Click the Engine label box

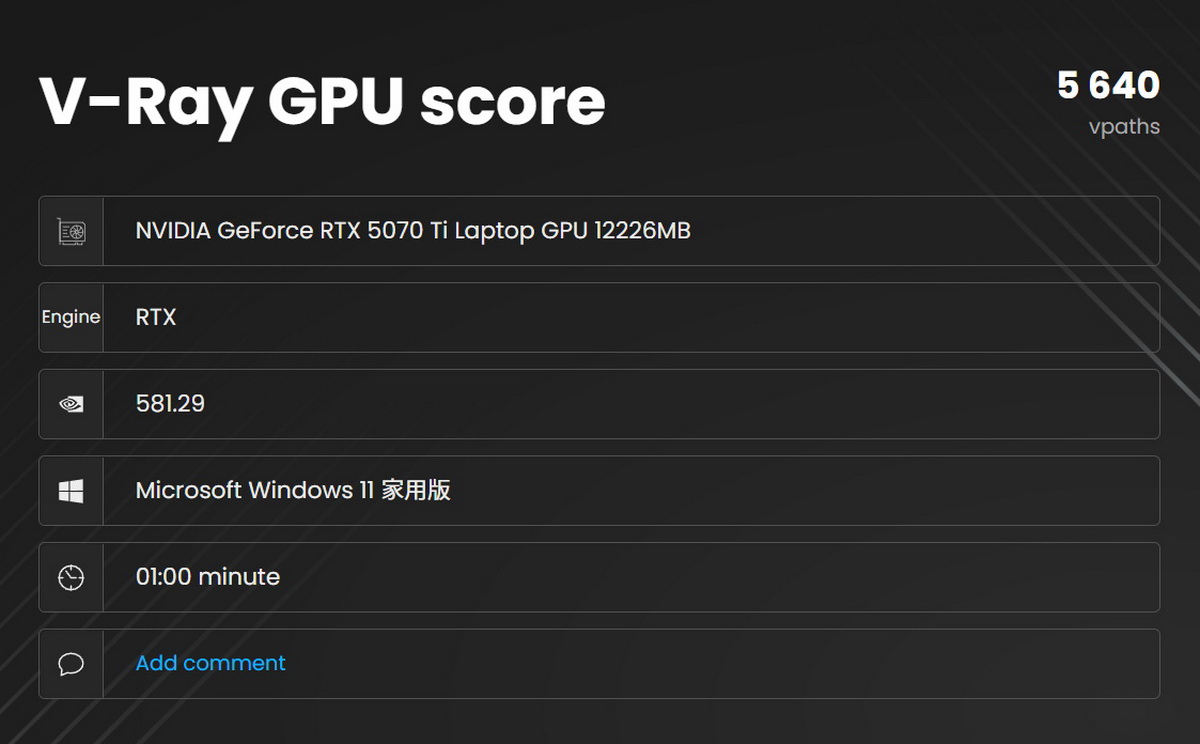coord(71,317)
